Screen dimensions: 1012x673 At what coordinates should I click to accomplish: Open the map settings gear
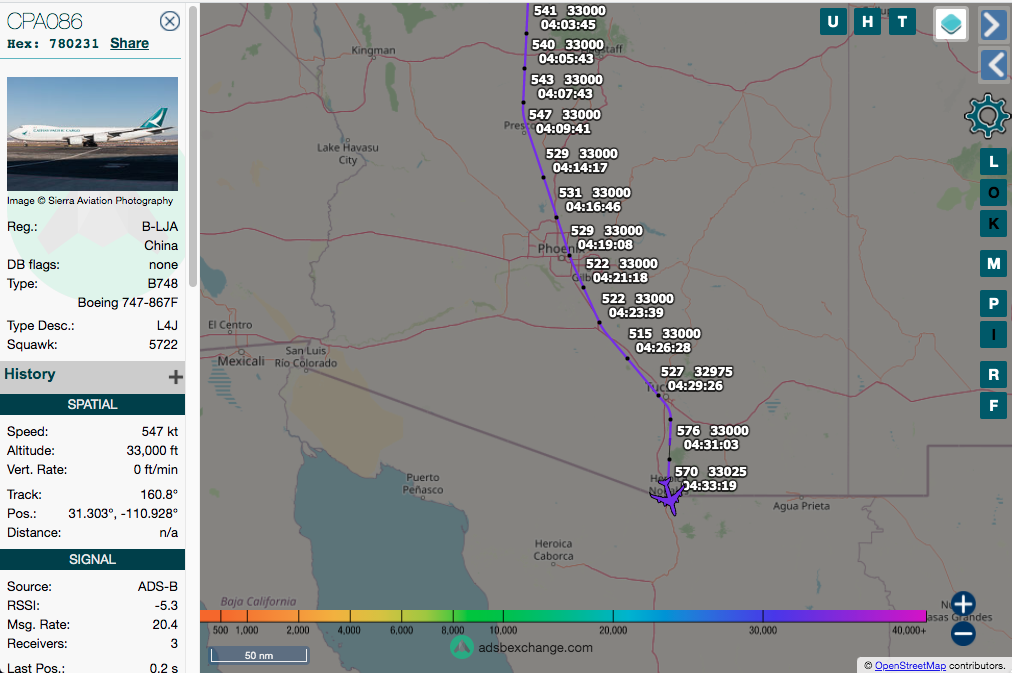tap(987, 116)
